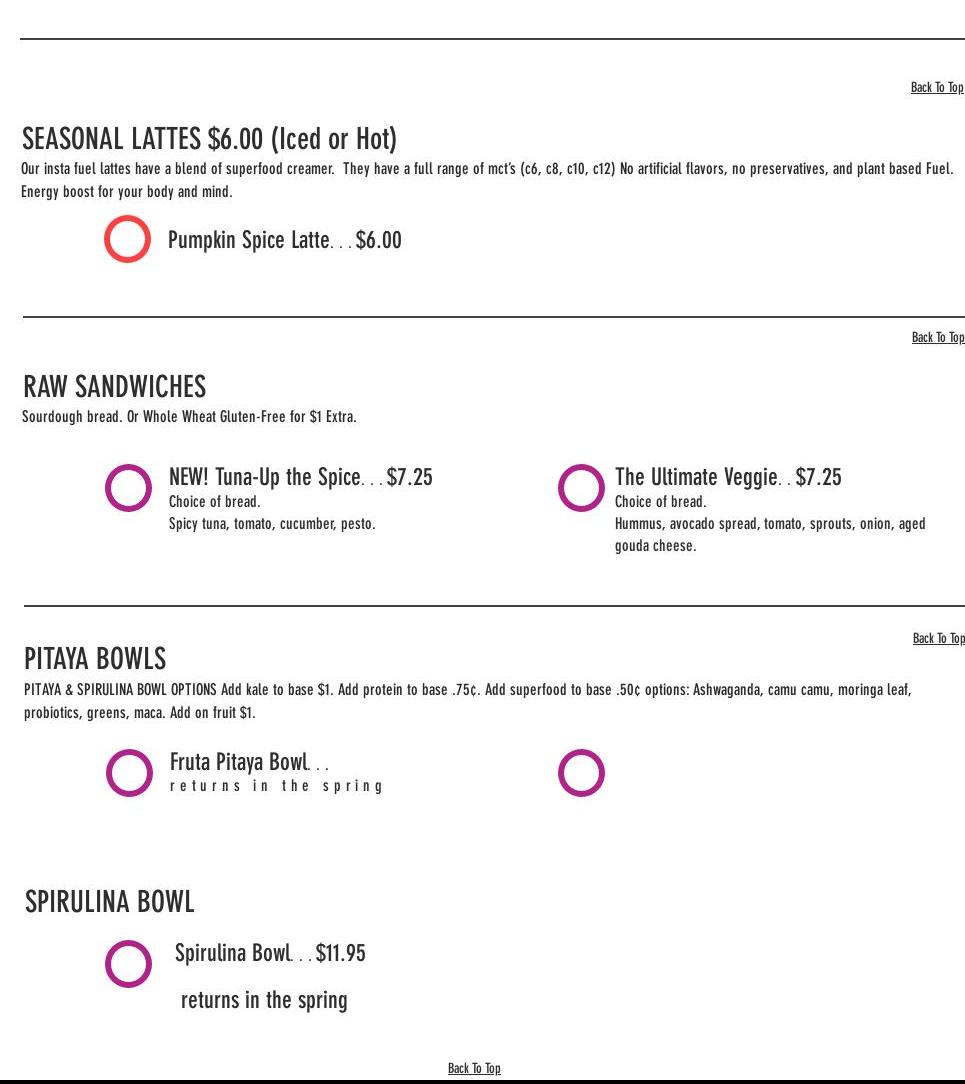Click the SEASONAL LATTES $6.00 section heading

click(x=209, y=138)
